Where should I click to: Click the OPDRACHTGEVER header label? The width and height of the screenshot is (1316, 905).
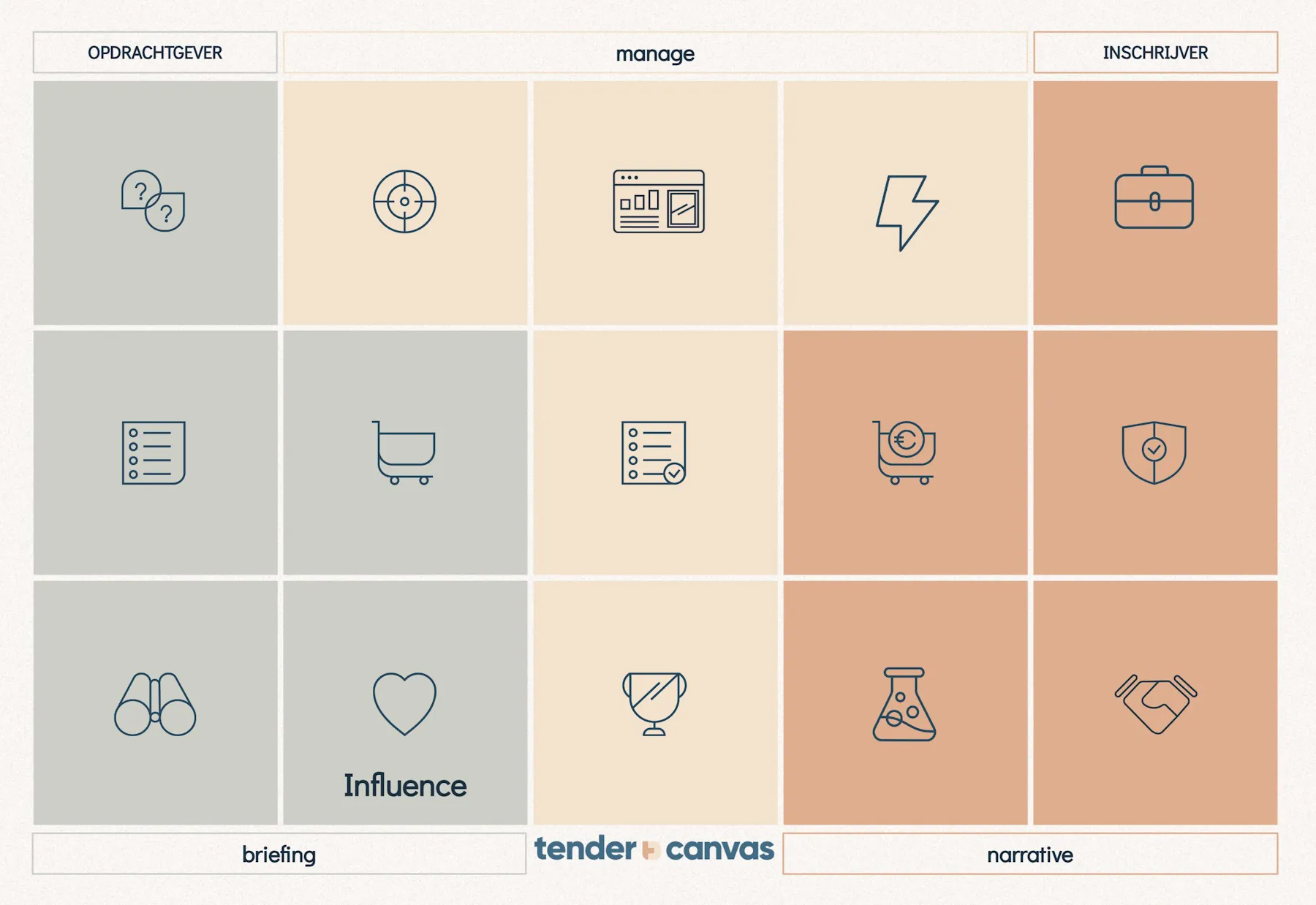tap(155, 53)
